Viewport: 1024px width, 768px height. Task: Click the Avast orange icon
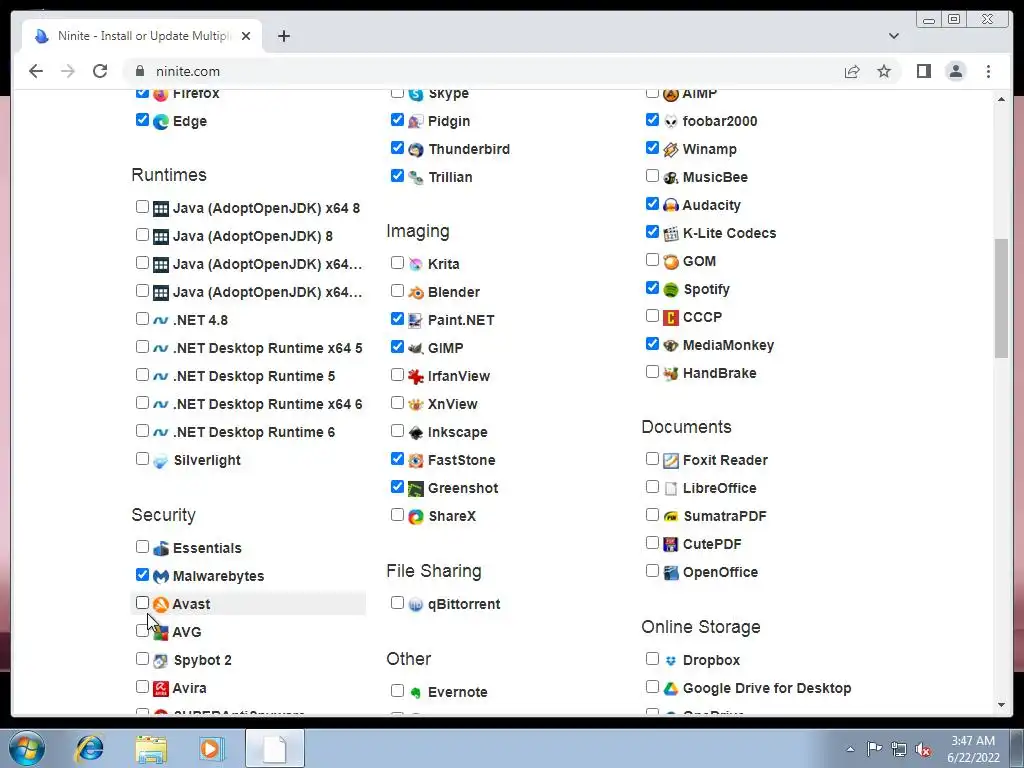coord(161,605)
